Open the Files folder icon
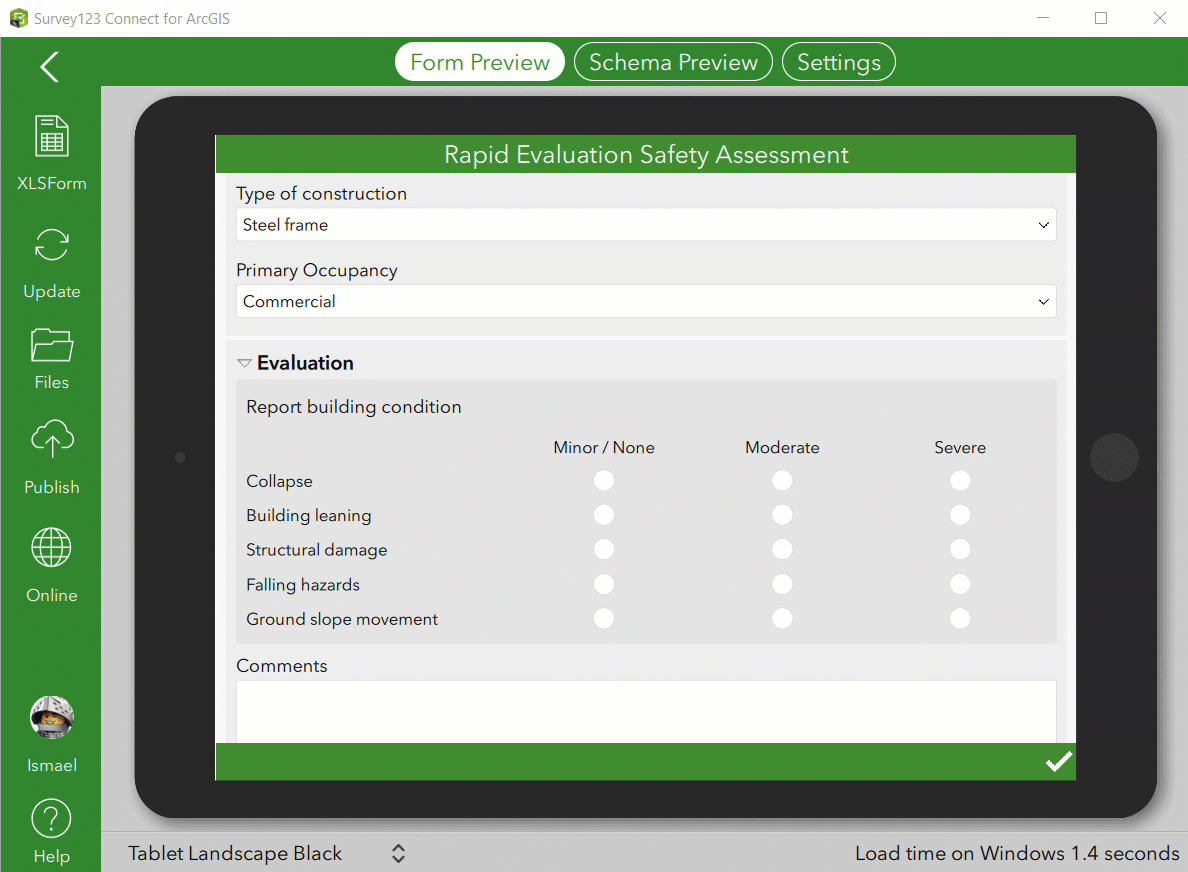 click(52, 345)
